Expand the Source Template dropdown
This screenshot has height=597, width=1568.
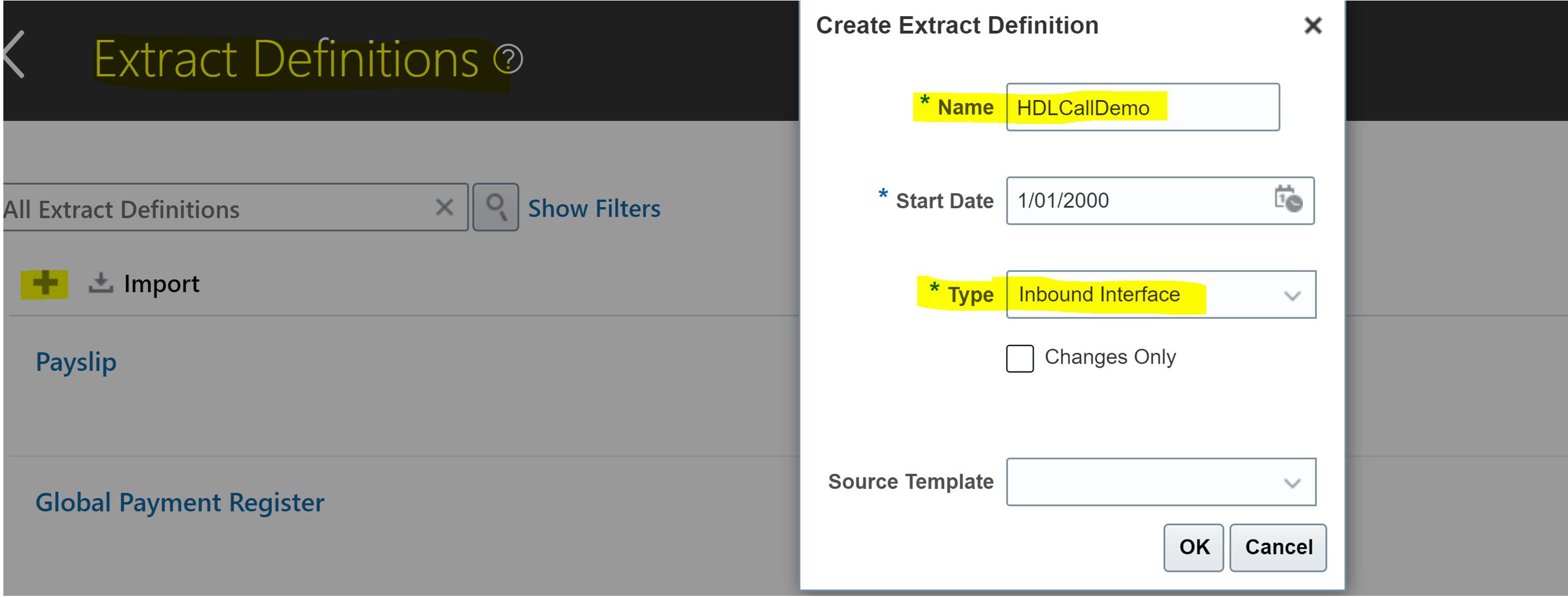pos(1292,483)
